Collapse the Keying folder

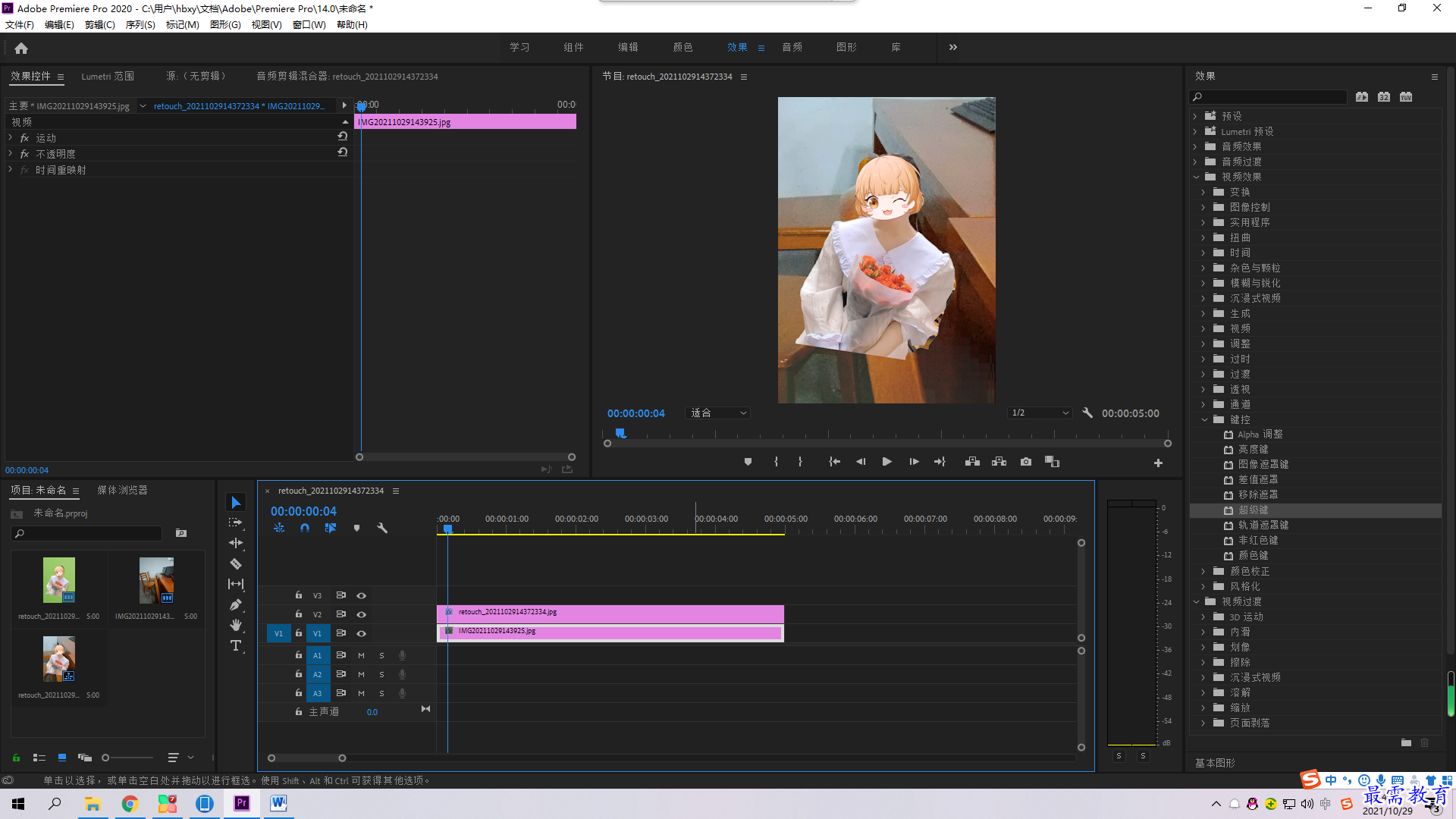[x=1204, y=419]
